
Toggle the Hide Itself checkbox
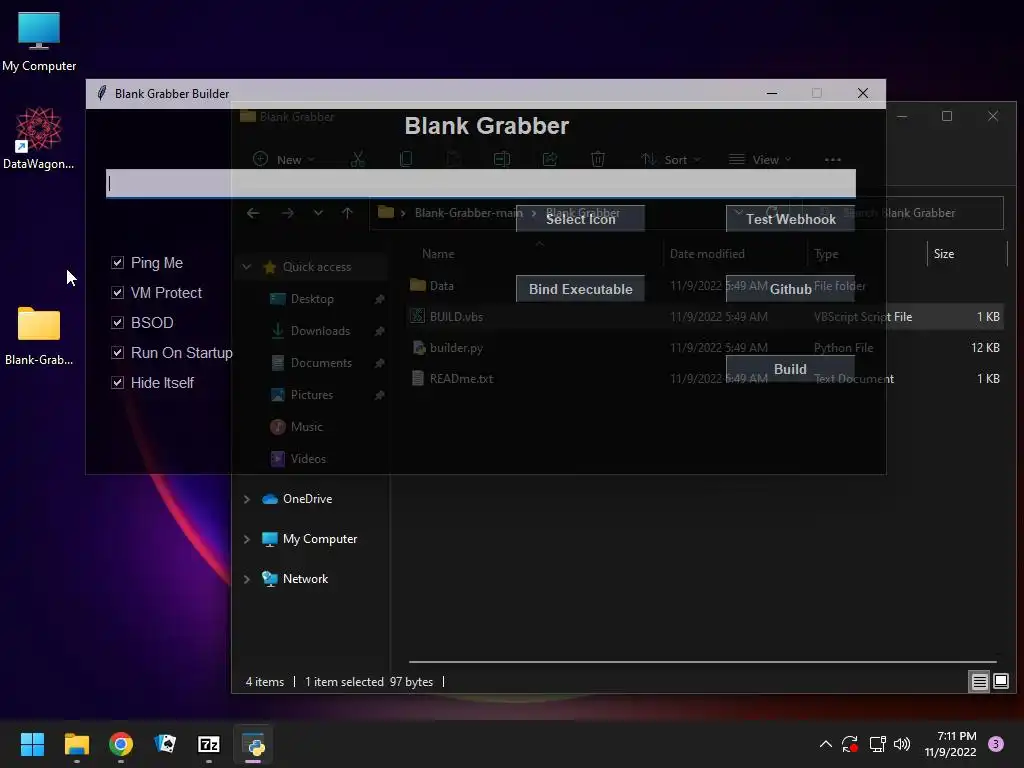[118, 383]
